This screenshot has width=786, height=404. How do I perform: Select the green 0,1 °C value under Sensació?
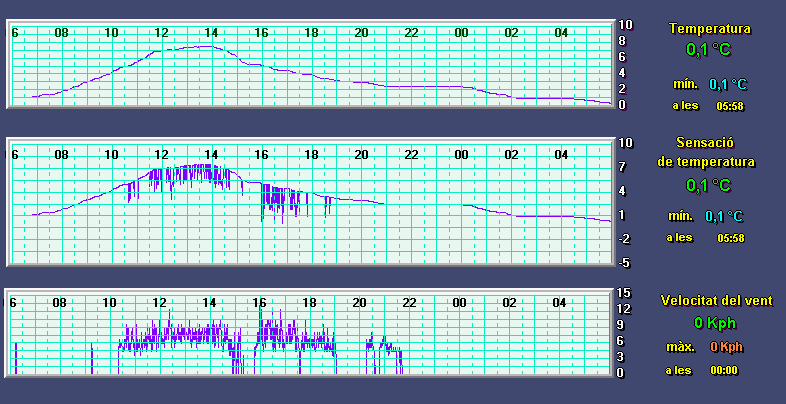708,185
